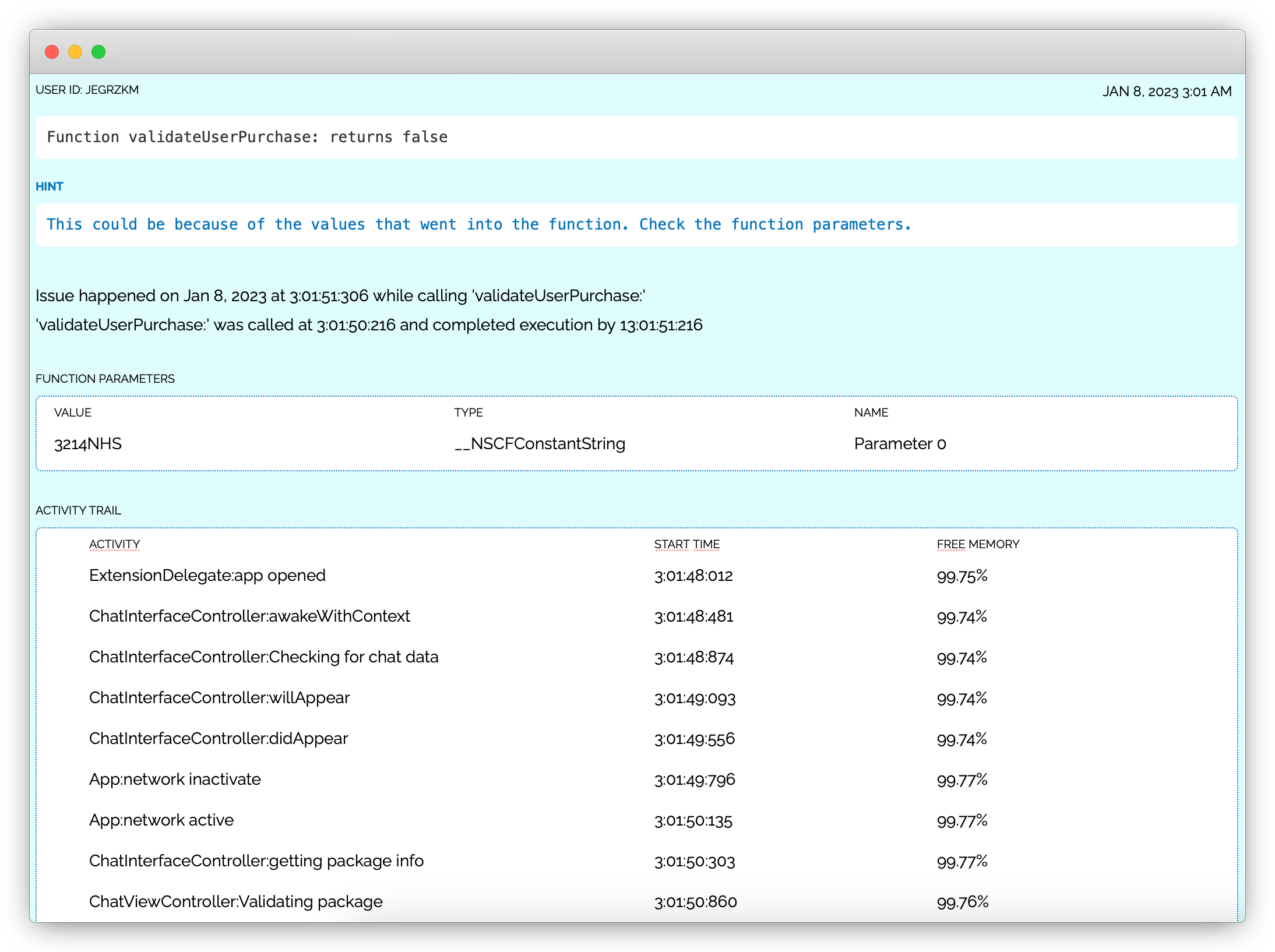The width and height of the screenshot is (1275, 952).
Task: Click the red close window button
Action: click(x=52, y=52)
